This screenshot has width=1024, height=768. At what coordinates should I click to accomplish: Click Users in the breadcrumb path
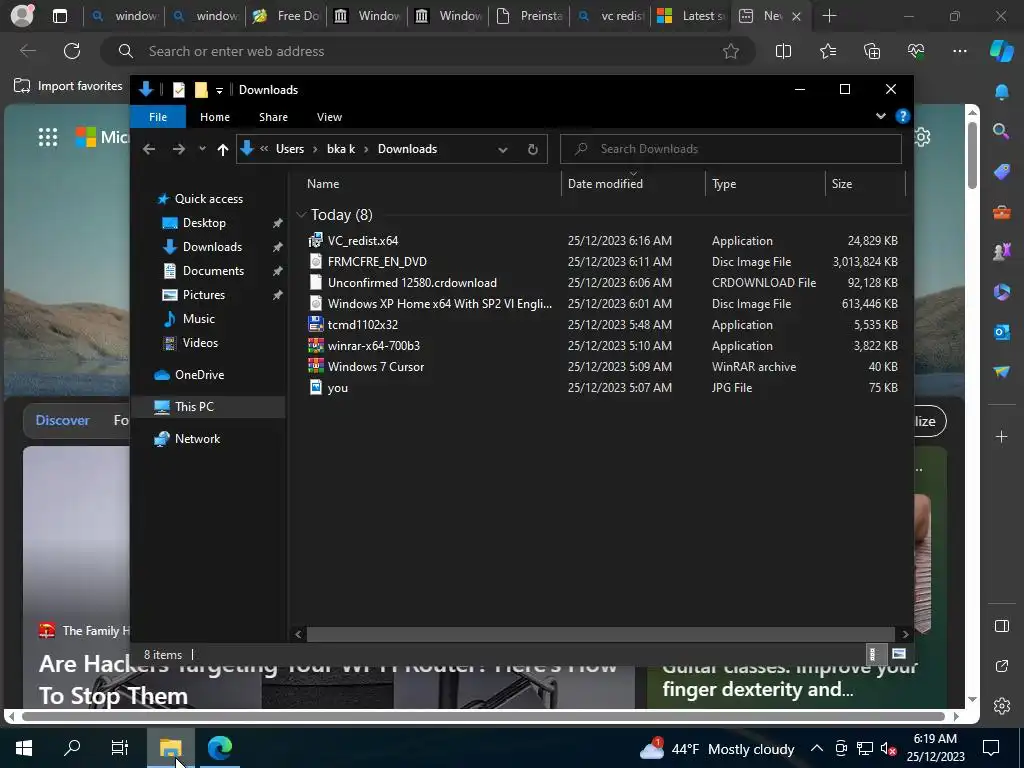[x=290, y=149]
